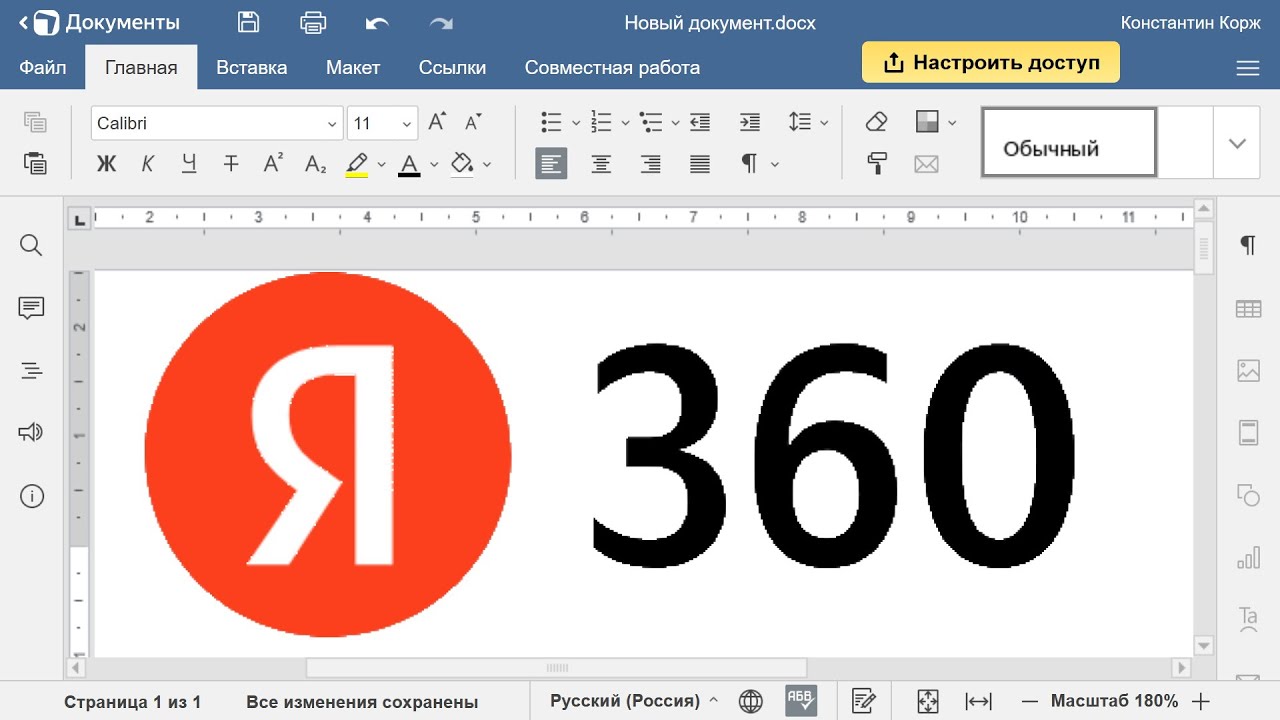This screenshot has height=720, width=1280.
Task: Open the Файл menu
Action: (43, 67)
